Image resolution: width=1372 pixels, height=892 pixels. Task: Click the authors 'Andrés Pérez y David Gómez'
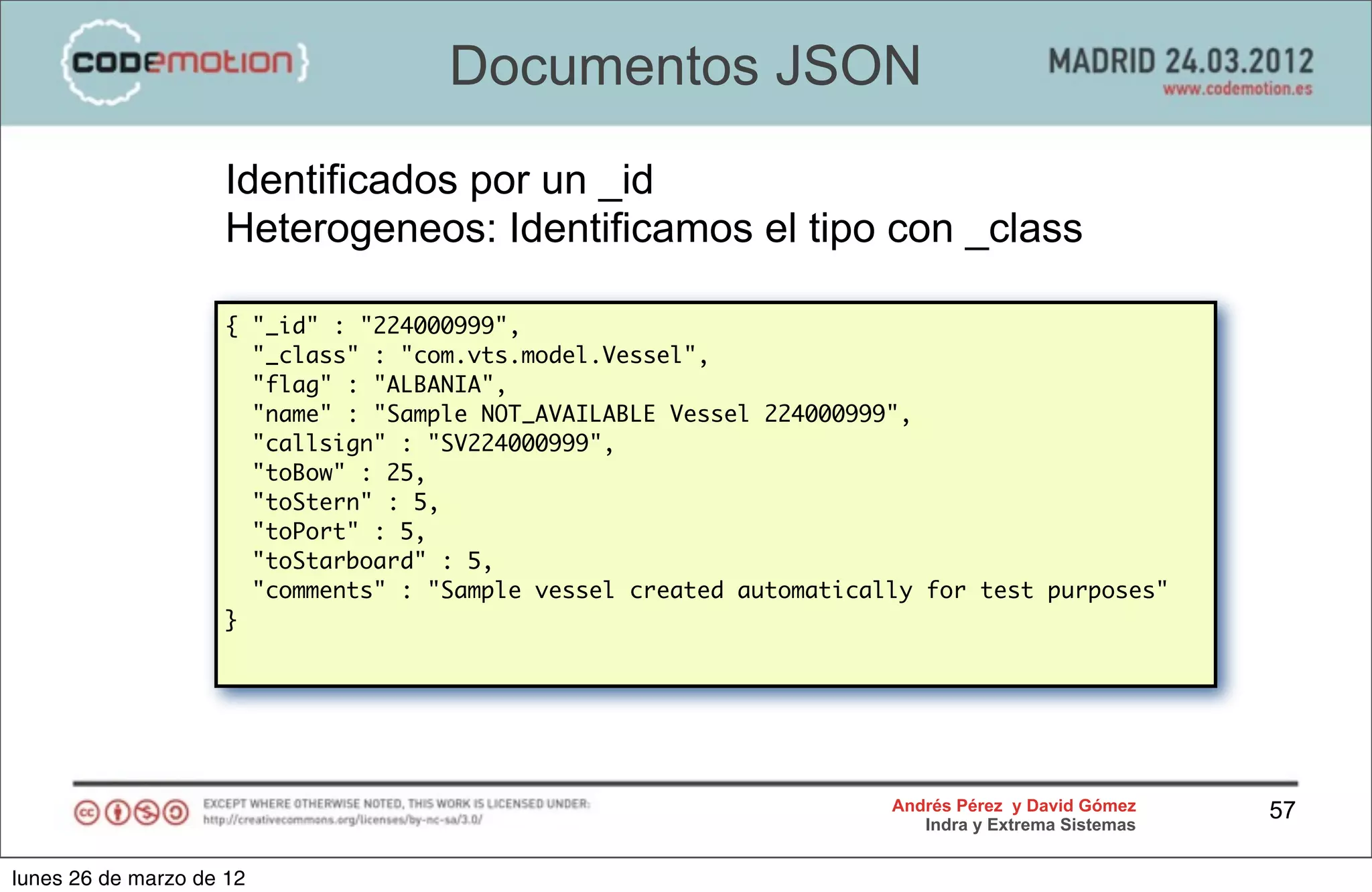coord(1014,806)
